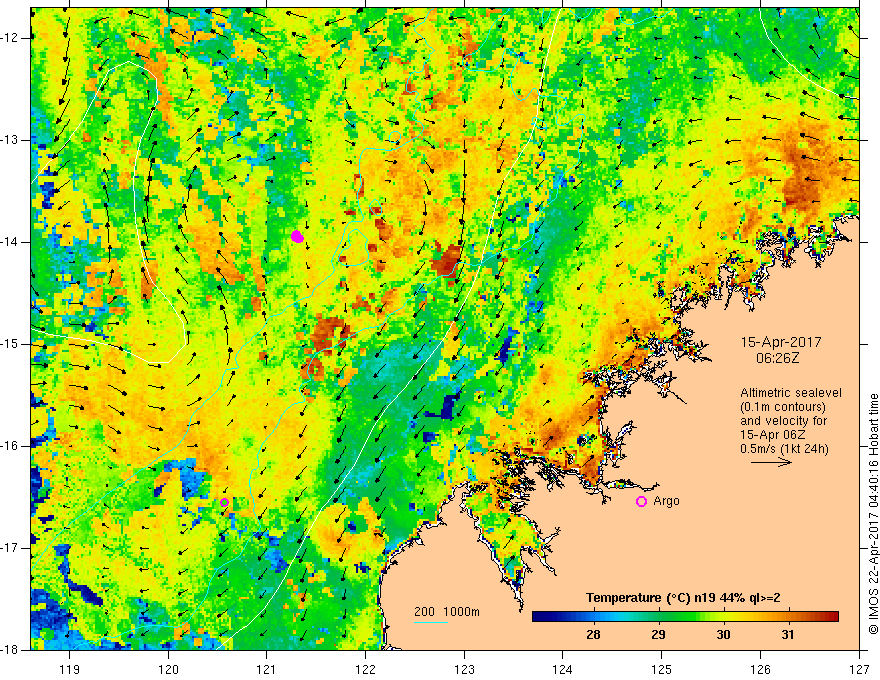The height and width of the screenshot is (680, 880).
Task: Click the 'Altimetric sealevel' description text
Action: (791, 393)
